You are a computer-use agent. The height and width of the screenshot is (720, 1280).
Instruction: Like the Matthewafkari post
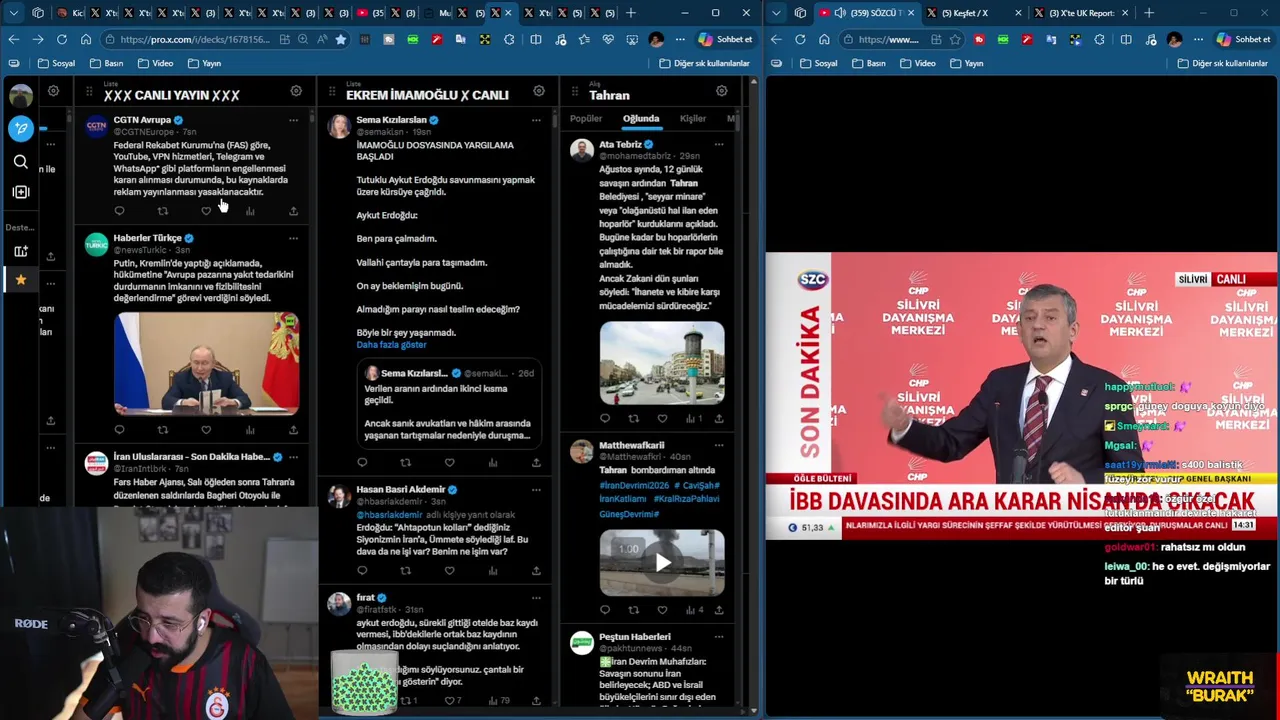662,610
